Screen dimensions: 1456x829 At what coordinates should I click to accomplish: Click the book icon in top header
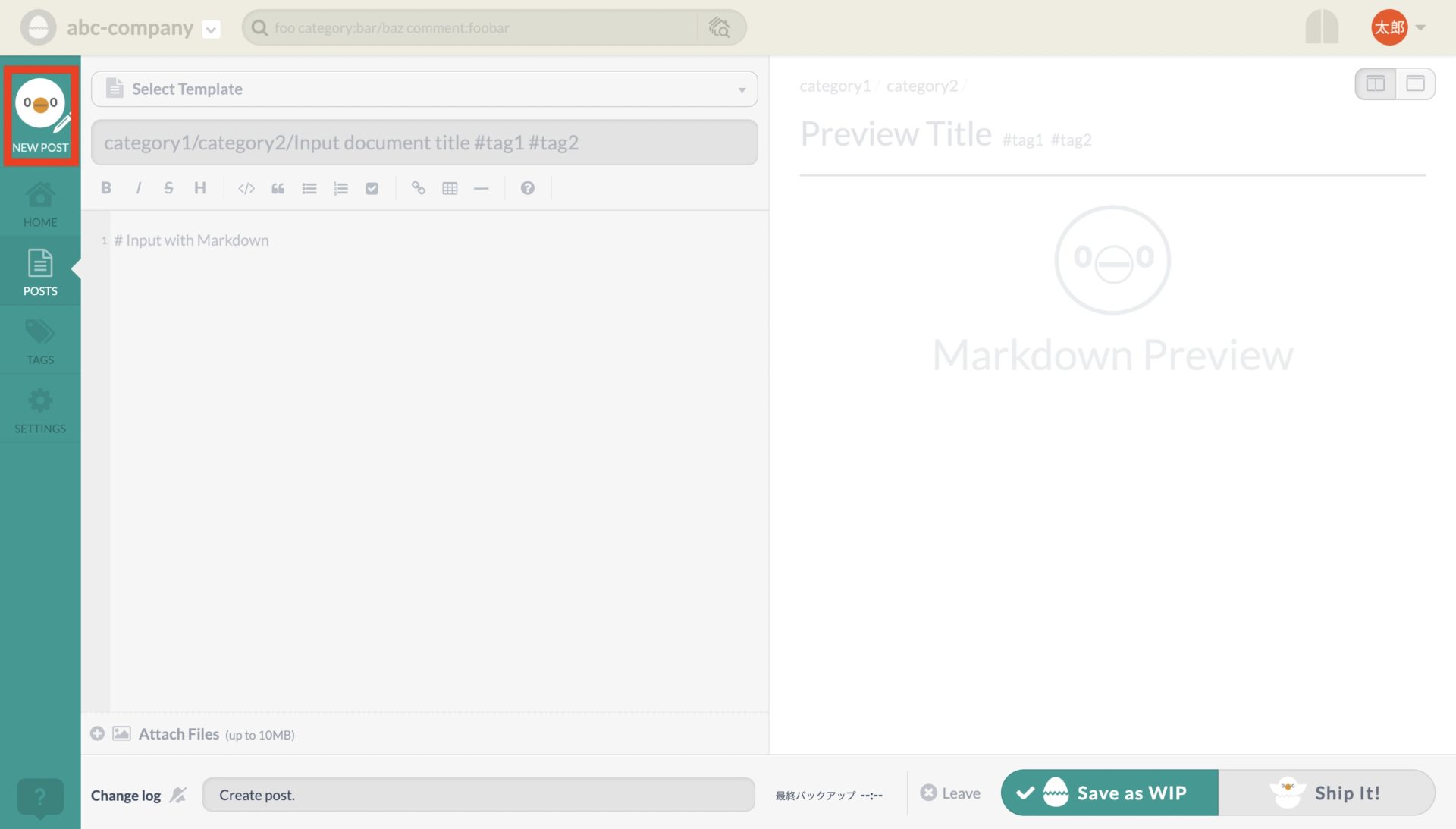(1322, 27)
